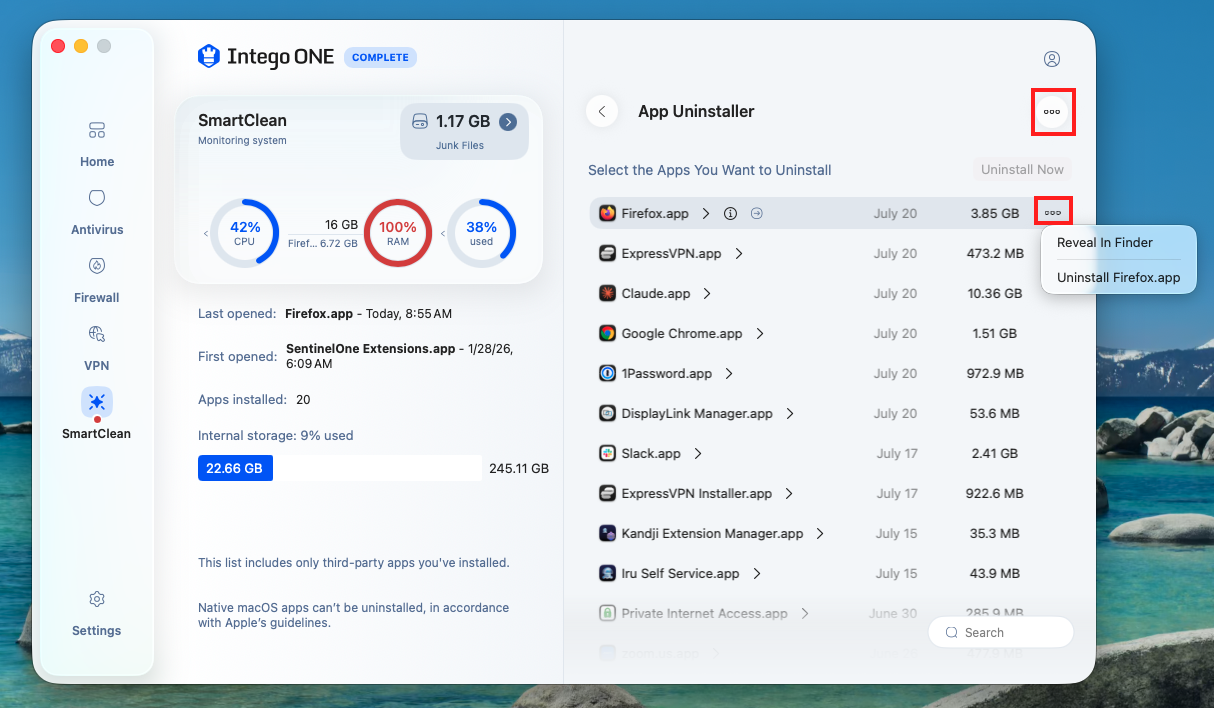Click the Claude app icon

point(607,293)
